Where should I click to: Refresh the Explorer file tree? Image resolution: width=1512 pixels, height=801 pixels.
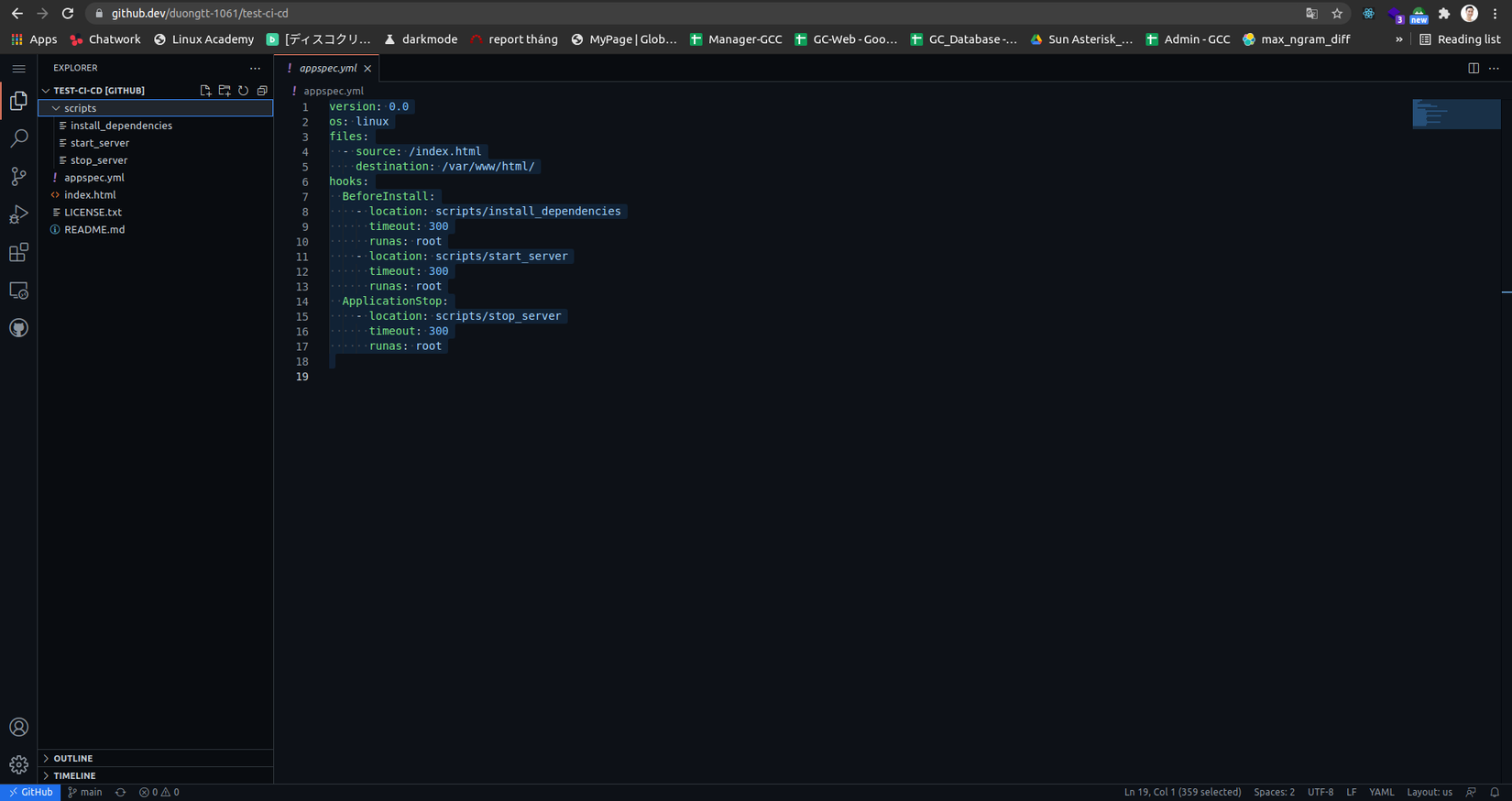(243, 91)
